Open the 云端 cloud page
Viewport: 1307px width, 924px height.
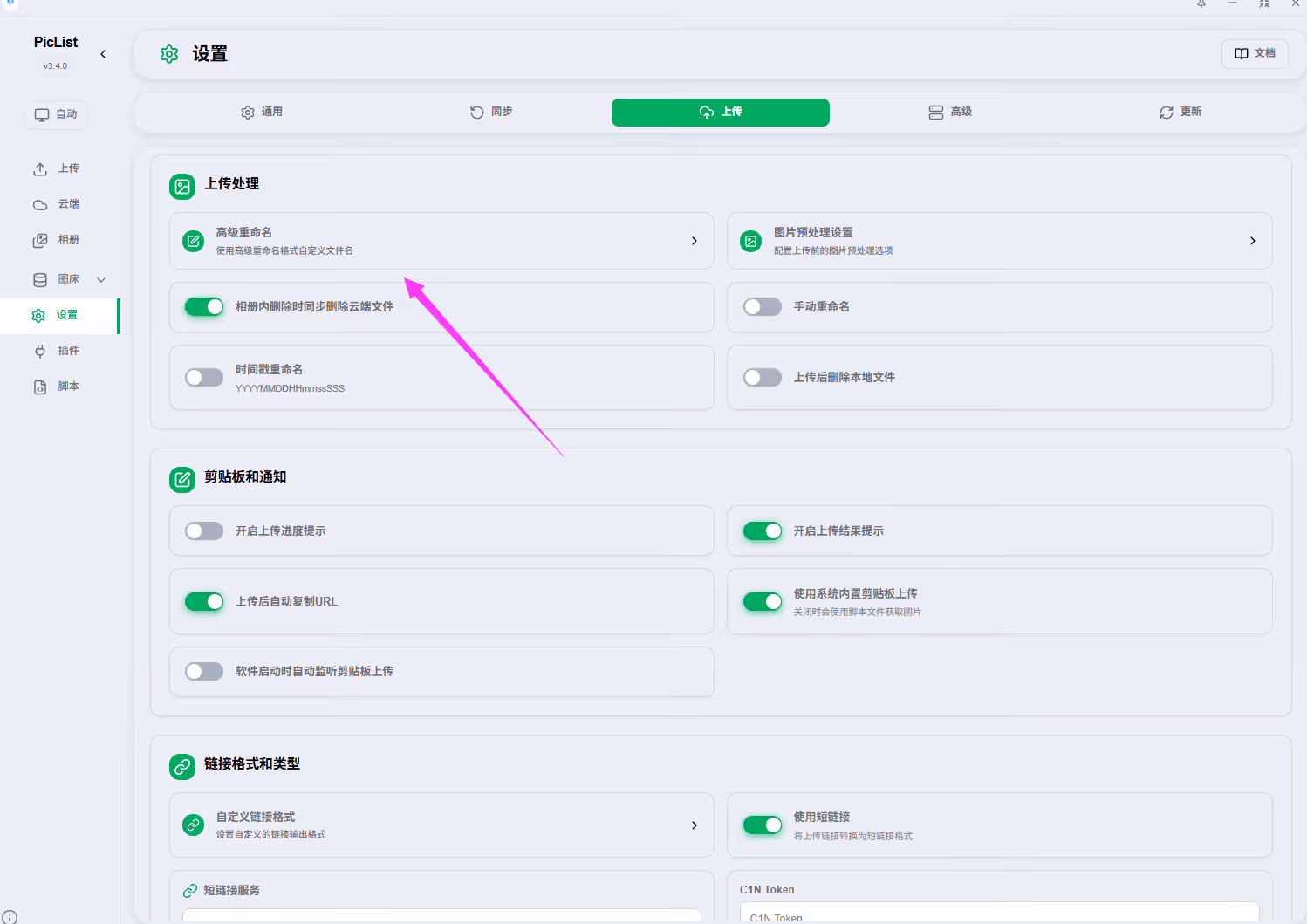coord(59,204)
